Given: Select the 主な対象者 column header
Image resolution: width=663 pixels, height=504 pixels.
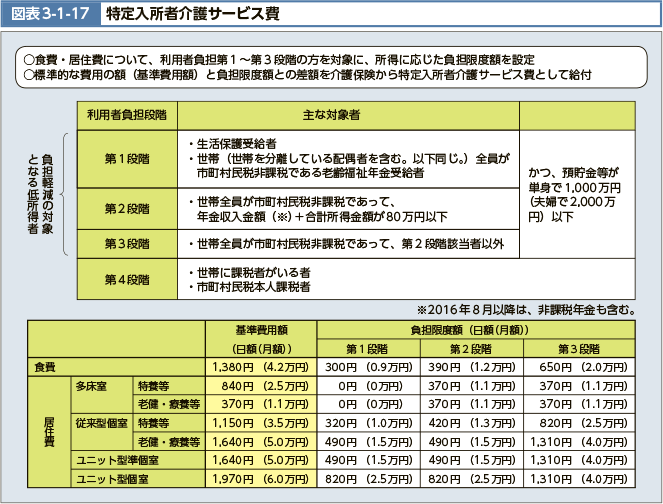Looking at the screenshot, I should [344, 115].
